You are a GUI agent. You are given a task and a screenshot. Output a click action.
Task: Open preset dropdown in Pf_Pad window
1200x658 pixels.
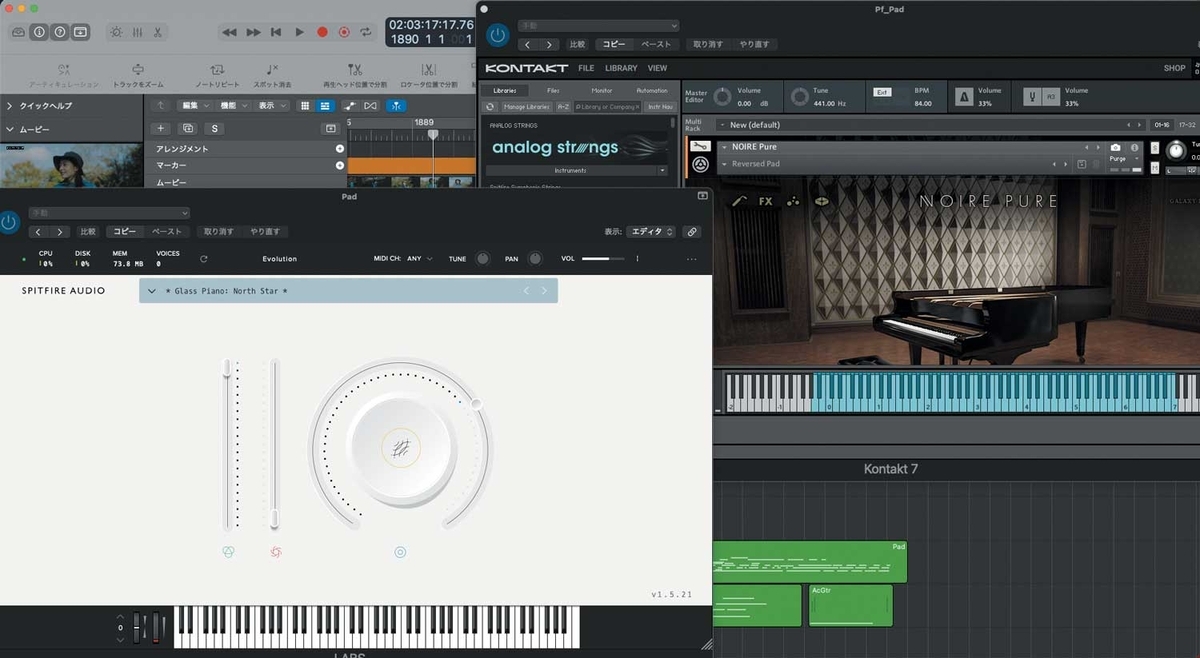[599, 25]
